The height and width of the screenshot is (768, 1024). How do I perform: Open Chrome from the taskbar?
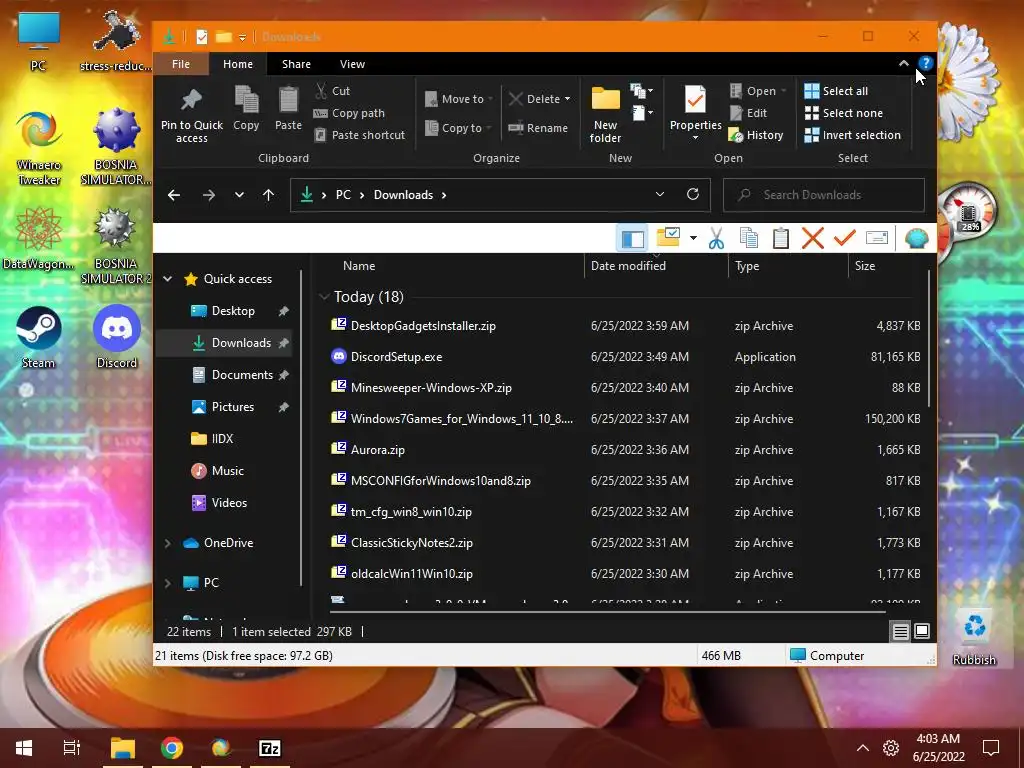(172, 748)
